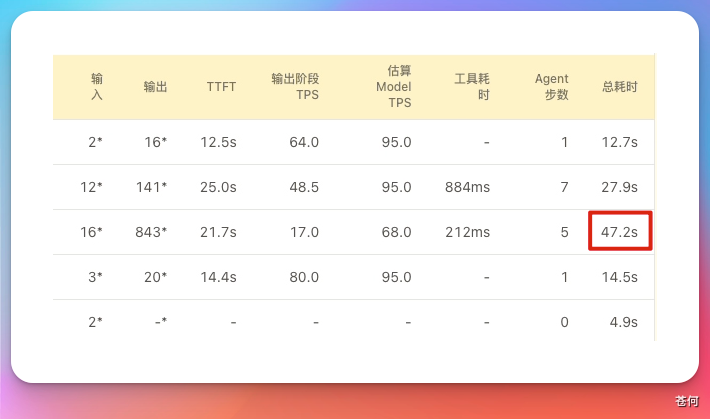Click the 估算 Model TPS column header
The height and width of the screenshot is (419, 710).
pyautogui.click(x=393, y=87)
